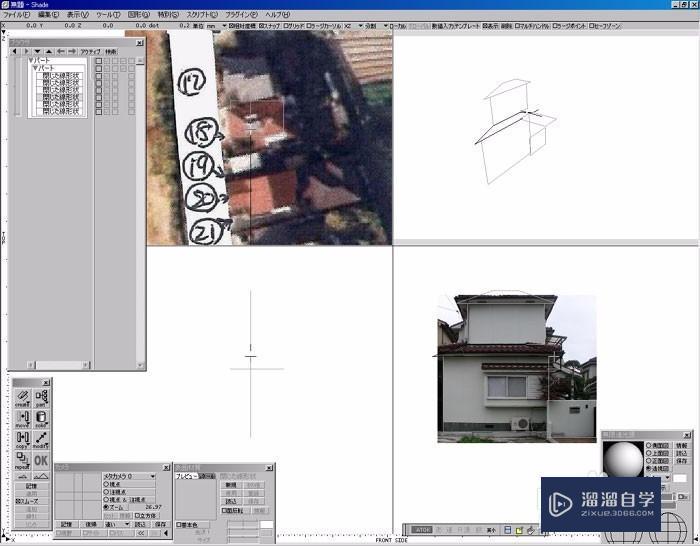700x546 pixels.
Task: Click the white swatch next to light dropdown
Action: pyautogui.click(x=679, y=478)
